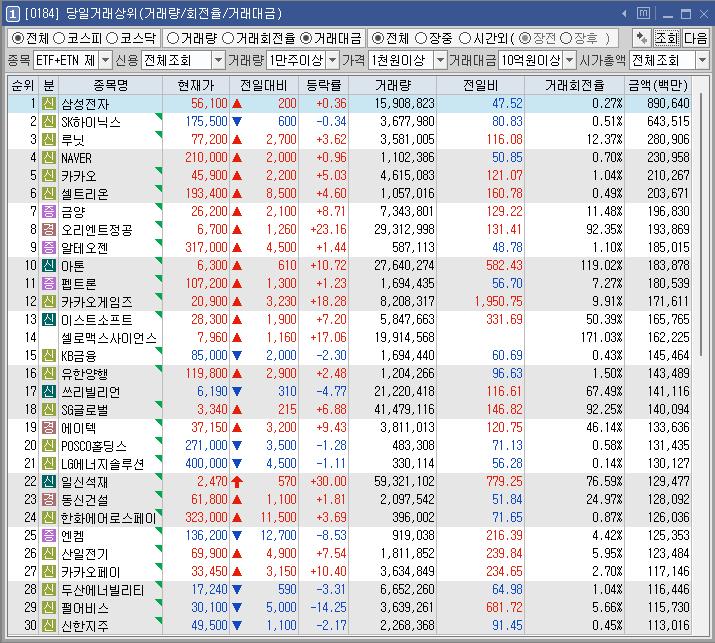This screenshot has width=715, height=643.
Task: Click the dark 신 badge next to 일신석재
Action: 49,482
